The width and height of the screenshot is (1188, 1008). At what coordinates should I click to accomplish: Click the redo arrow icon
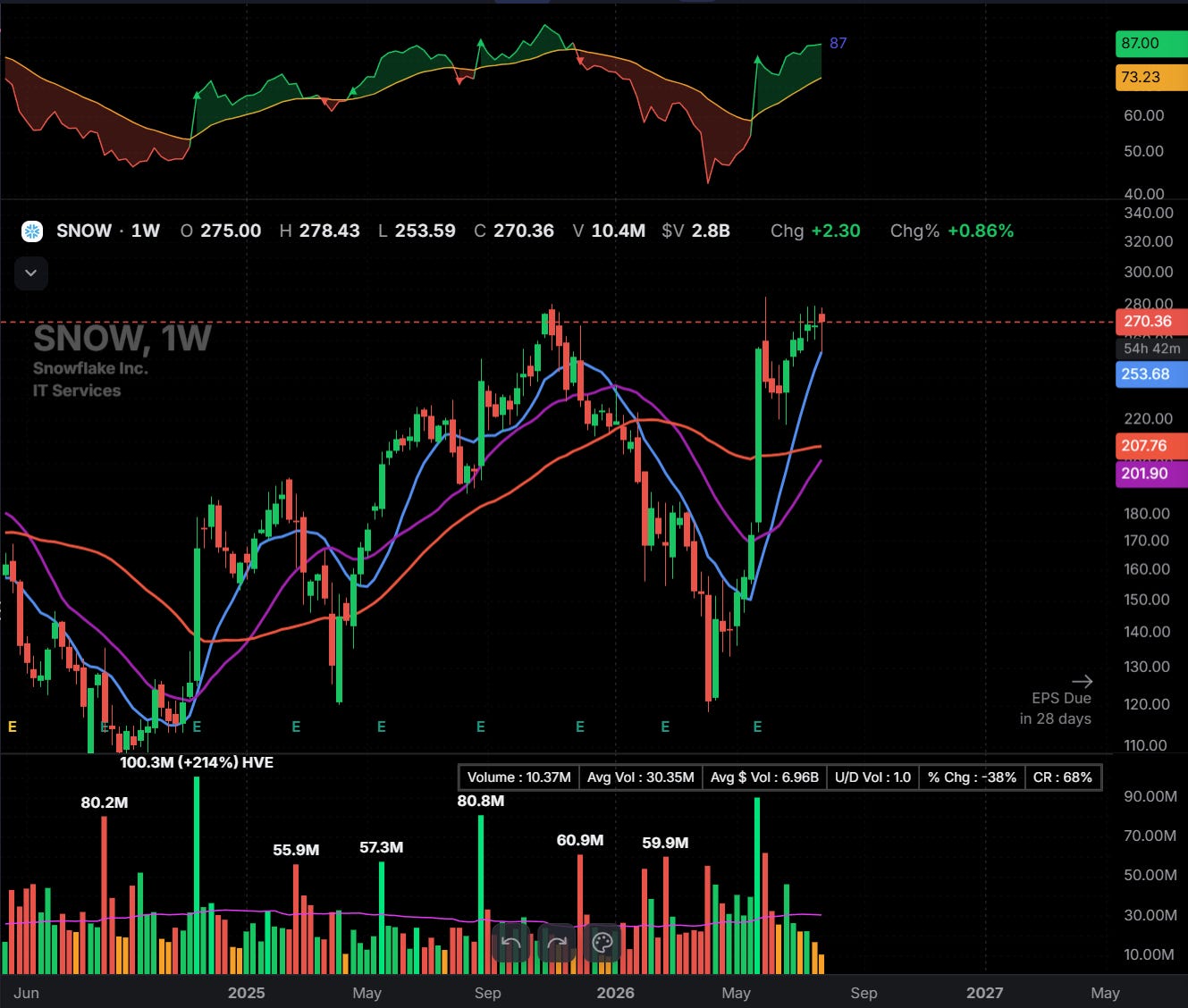click(x=557, y=943)
